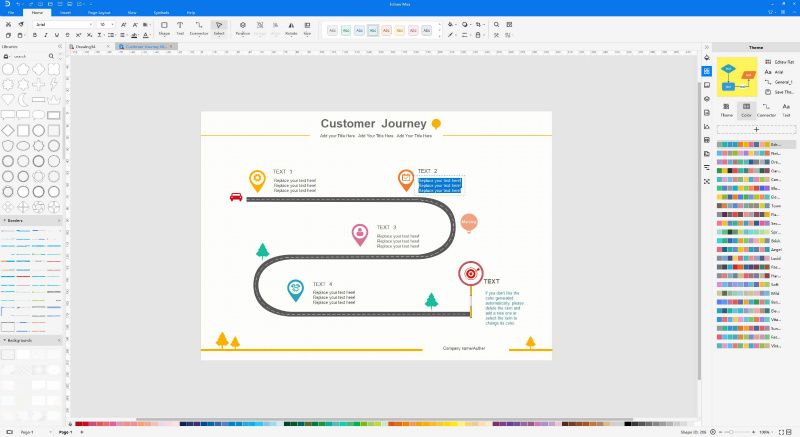Click the line color pen icon
This screenshot has width=800, height=437.
pyautogui.click(x=451, y=35)
